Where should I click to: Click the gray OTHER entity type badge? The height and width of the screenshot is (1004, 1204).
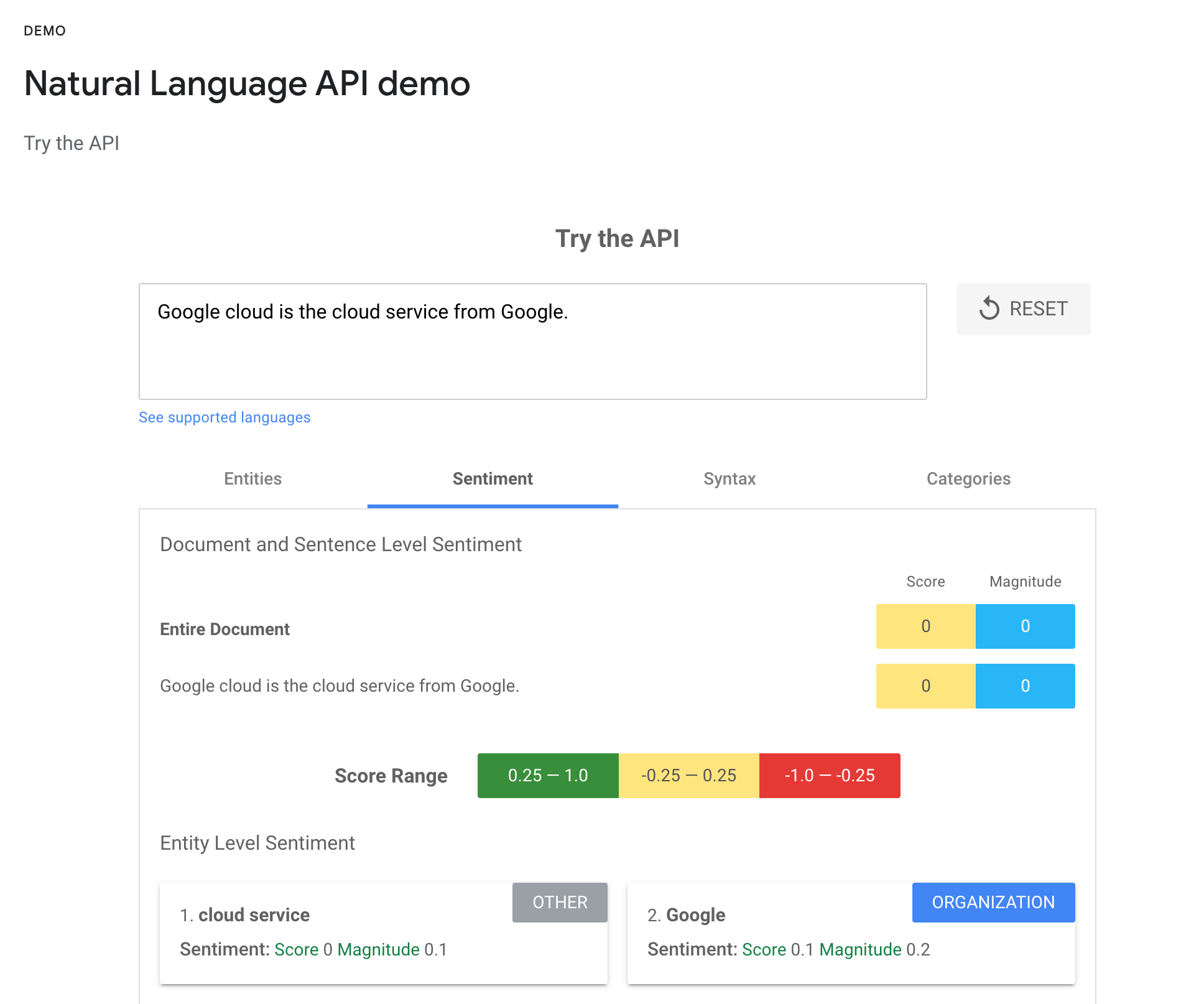pos(560,903)
